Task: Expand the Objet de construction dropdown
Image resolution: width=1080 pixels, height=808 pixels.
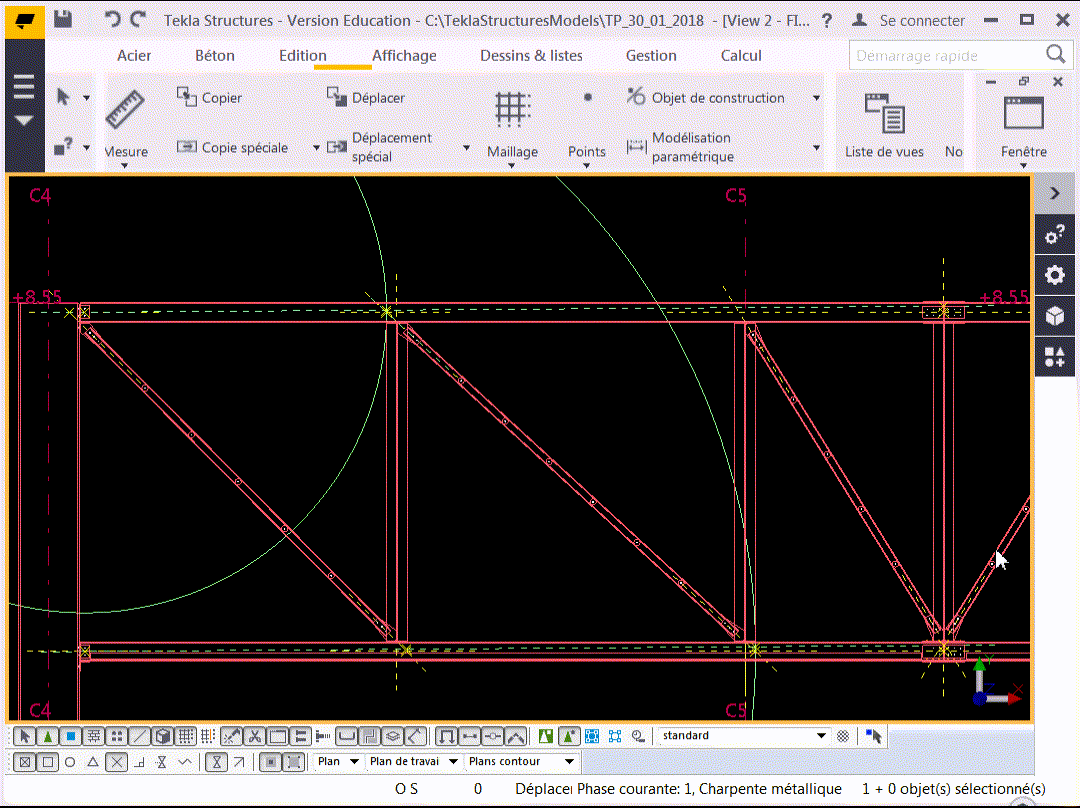Action: 816,98
